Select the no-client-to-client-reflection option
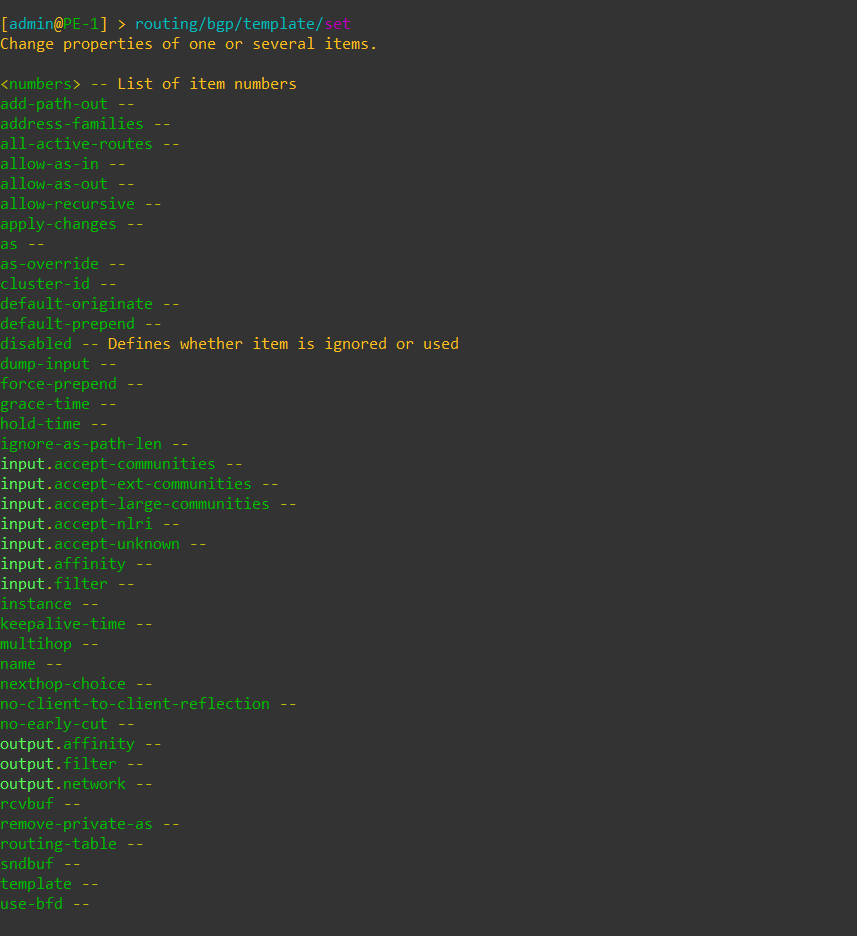Viewport: 857px width, 936px height. click(134, 704)
